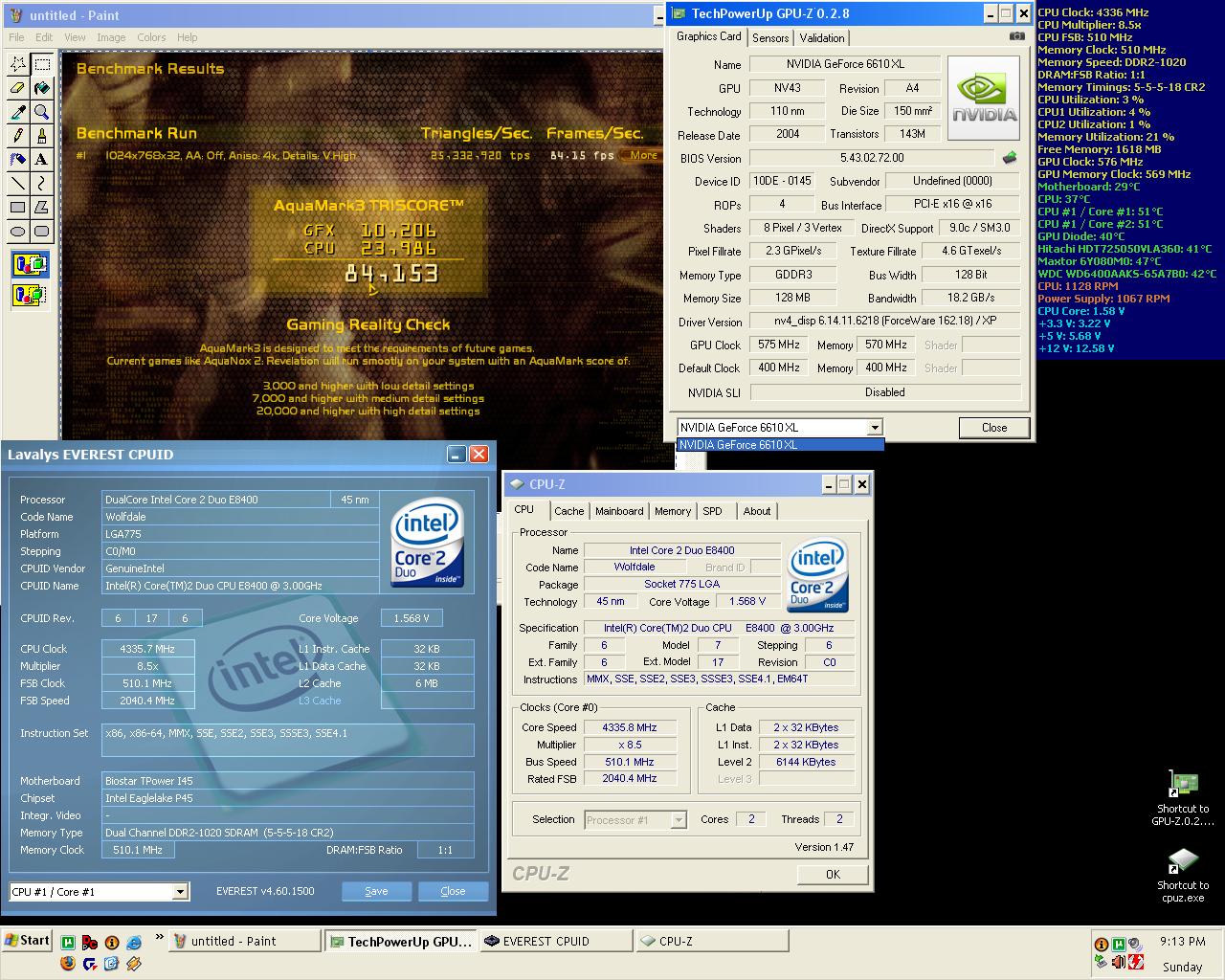This screenshot has width=1225, height=980.
Task: Open the Colors menu in Paint
Action: pyautogui.click(x=151, y=37)
